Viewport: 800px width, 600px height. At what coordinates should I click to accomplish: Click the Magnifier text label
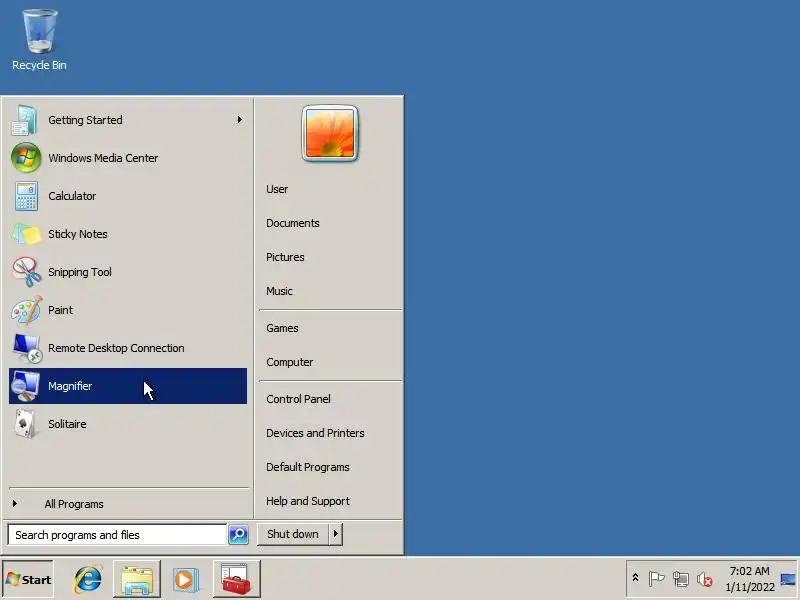pyautogui.click(x=70, y=386)
